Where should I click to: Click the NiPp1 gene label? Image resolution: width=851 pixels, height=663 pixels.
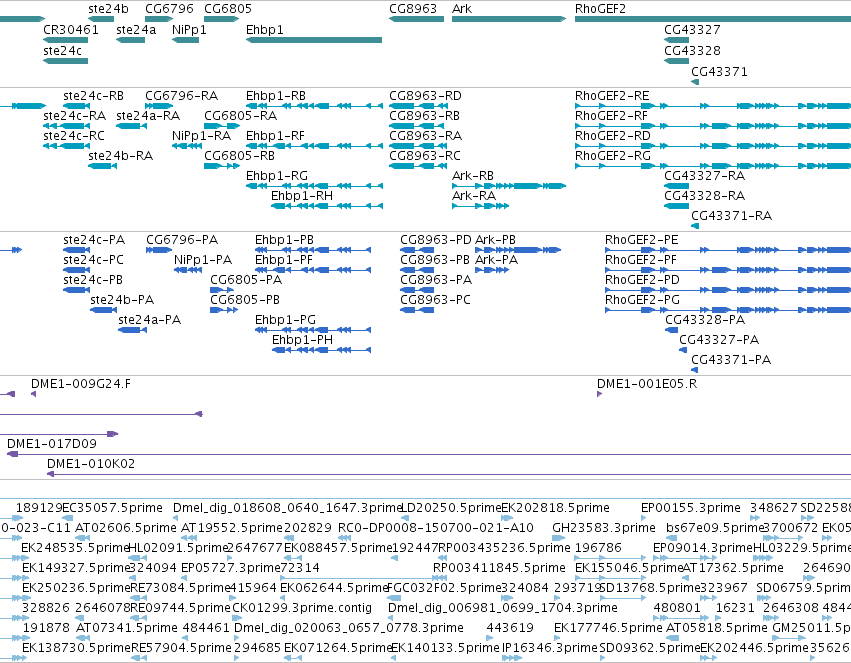[x=189, y=29]
